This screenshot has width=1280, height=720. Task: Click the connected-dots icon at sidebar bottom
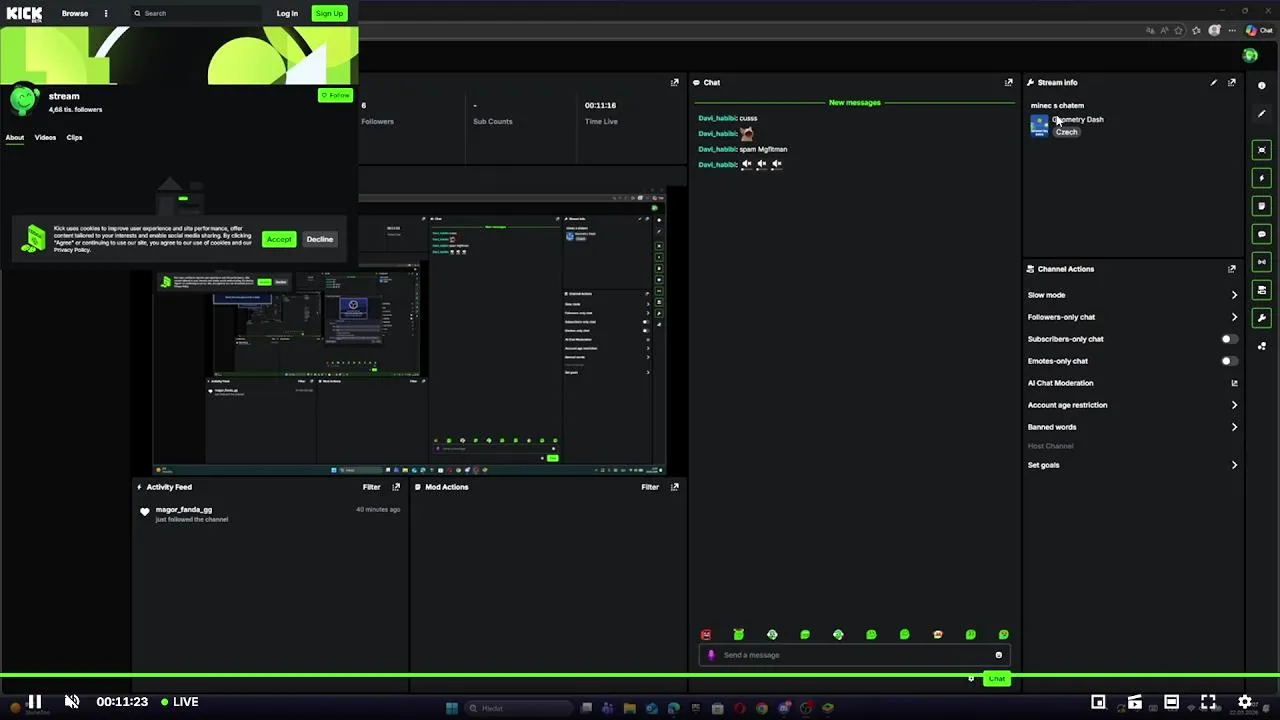pos(1262,346)
